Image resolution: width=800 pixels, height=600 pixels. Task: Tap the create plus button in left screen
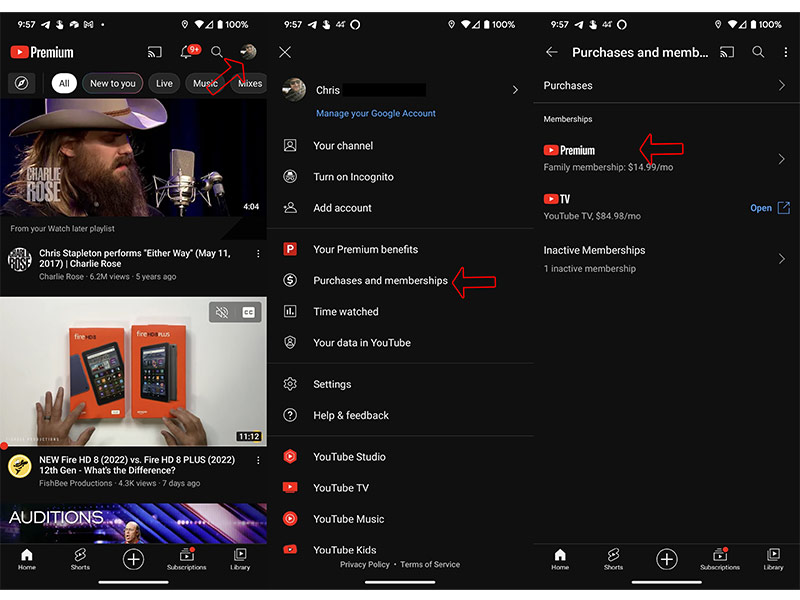(133, 559)
